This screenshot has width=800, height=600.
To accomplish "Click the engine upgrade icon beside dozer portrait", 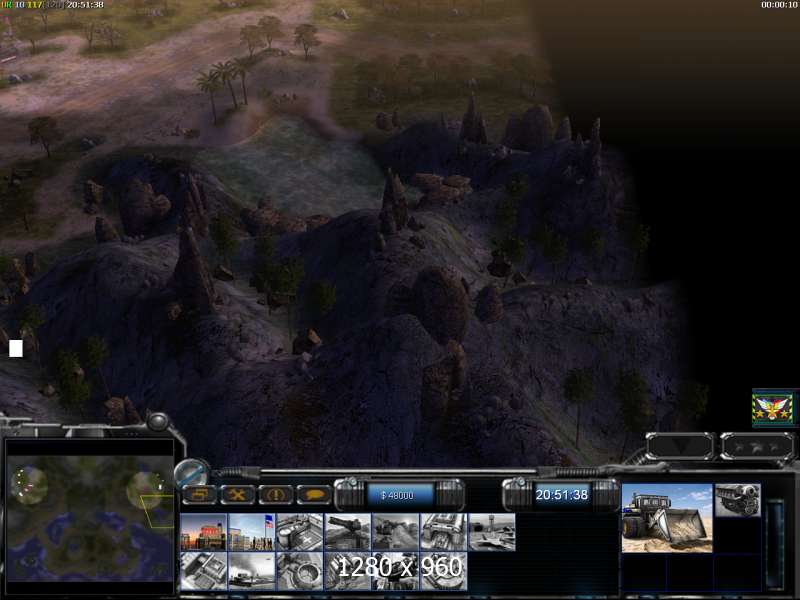I will tap(738, 501).
